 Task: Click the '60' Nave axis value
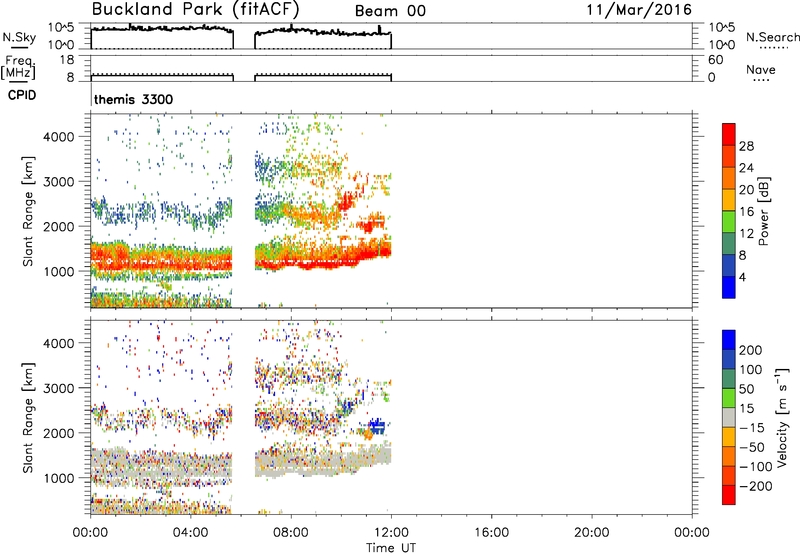coord(715,60)
